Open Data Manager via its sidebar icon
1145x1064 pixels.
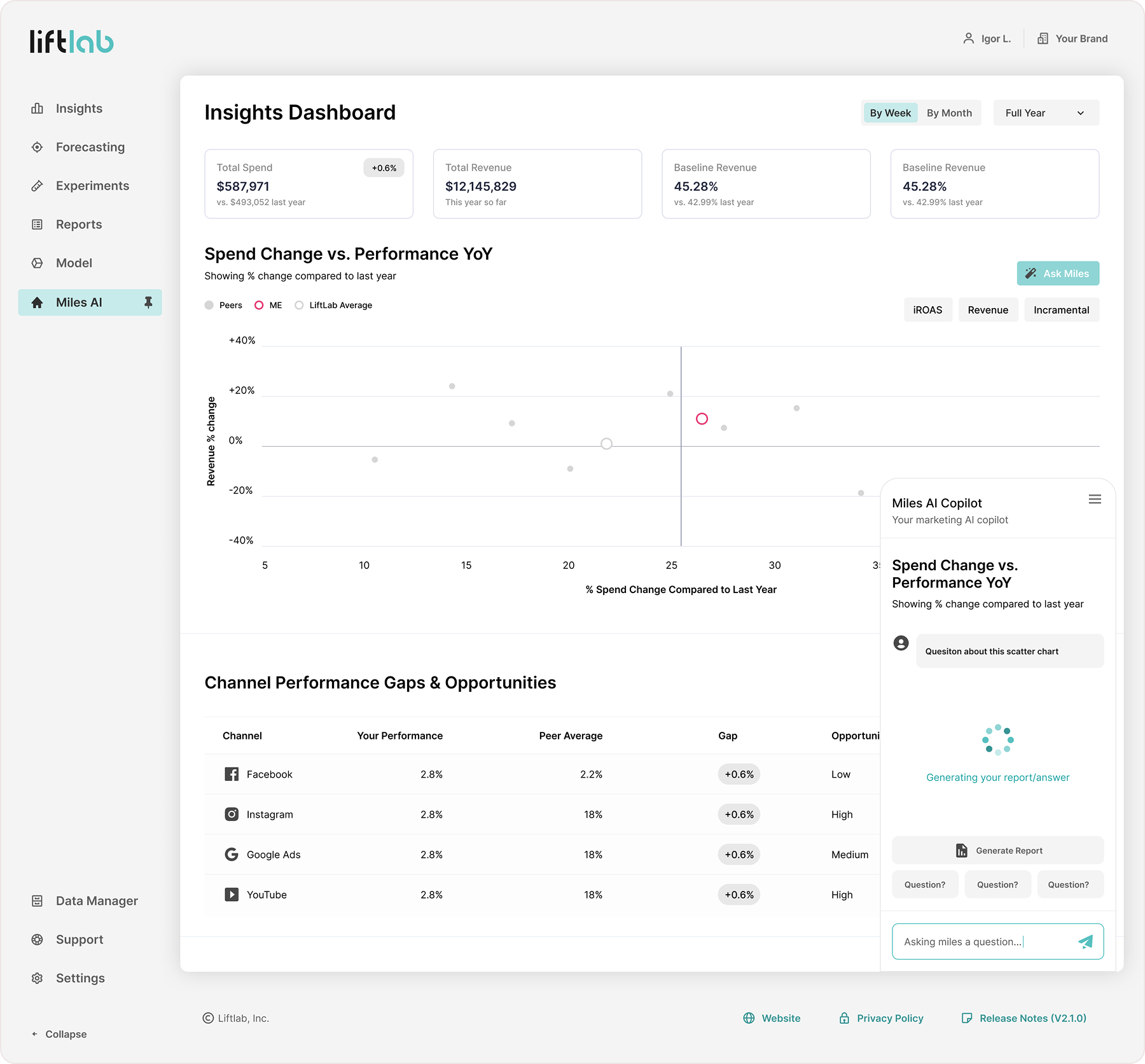(x=38, y=901)
